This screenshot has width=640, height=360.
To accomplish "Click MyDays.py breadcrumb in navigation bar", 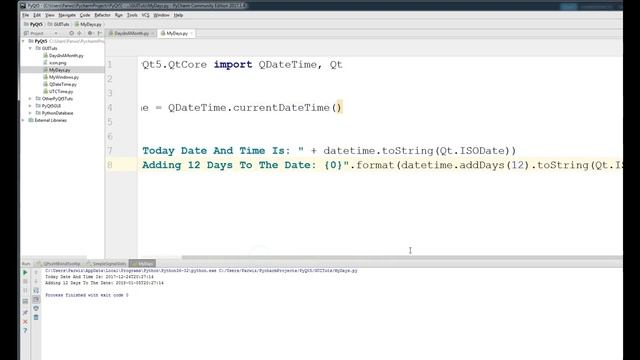I will click(88, 24).
